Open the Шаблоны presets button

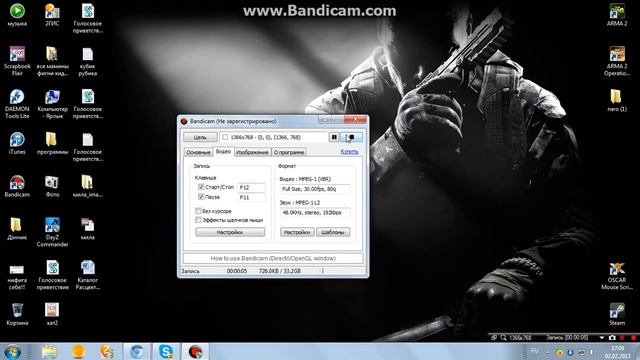coord(333,232)
